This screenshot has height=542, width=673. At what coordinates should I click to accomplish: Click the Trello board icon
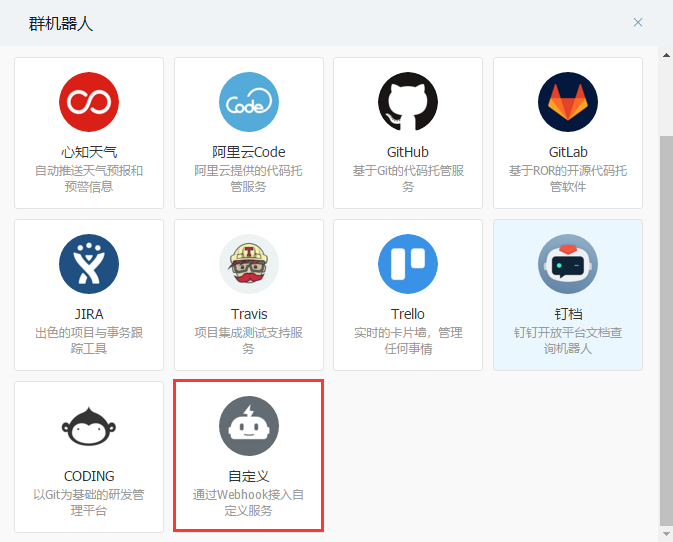click(408, 264)
